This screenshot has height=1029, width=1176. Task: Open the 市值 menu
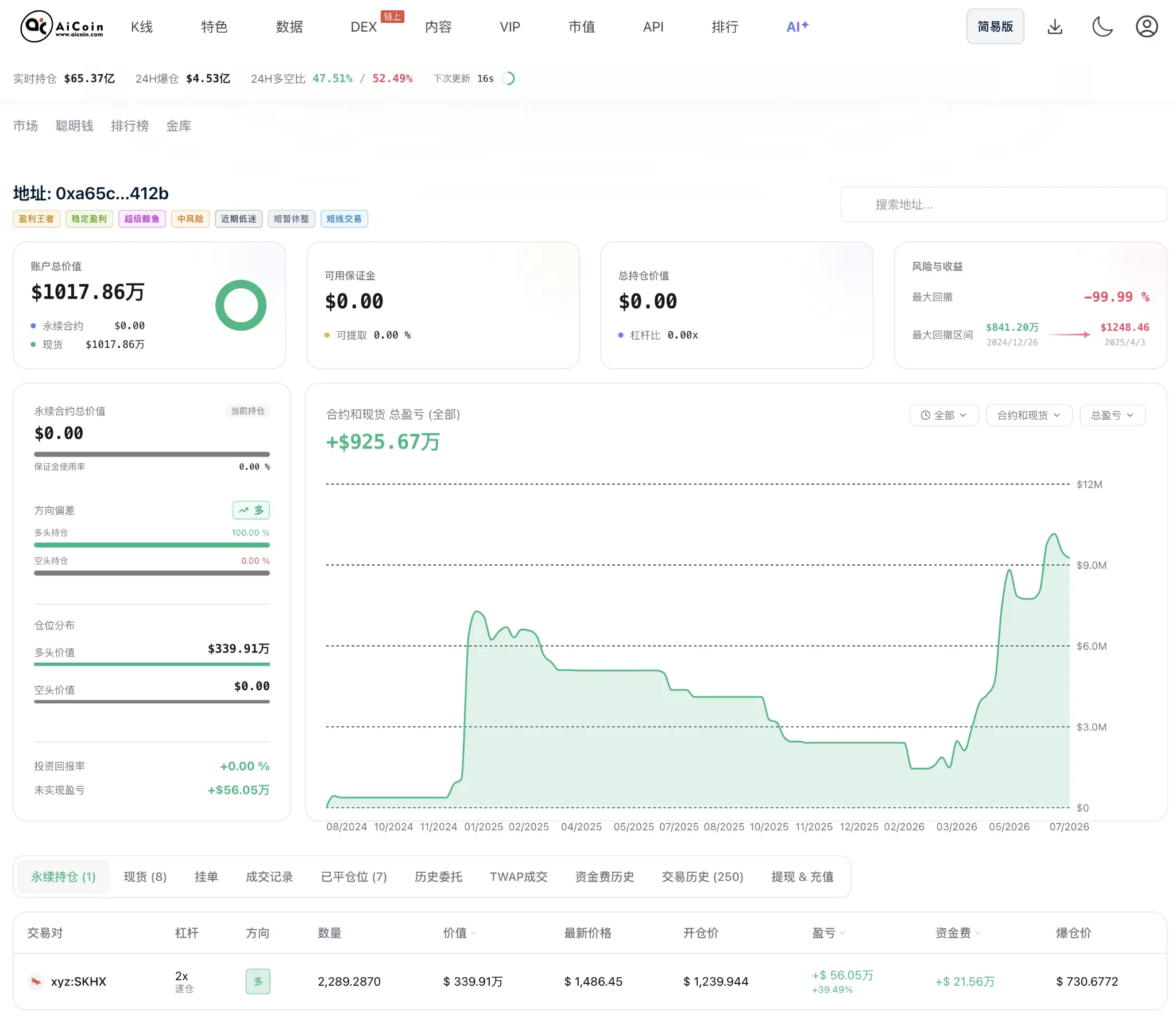click(x=582, y=27)
